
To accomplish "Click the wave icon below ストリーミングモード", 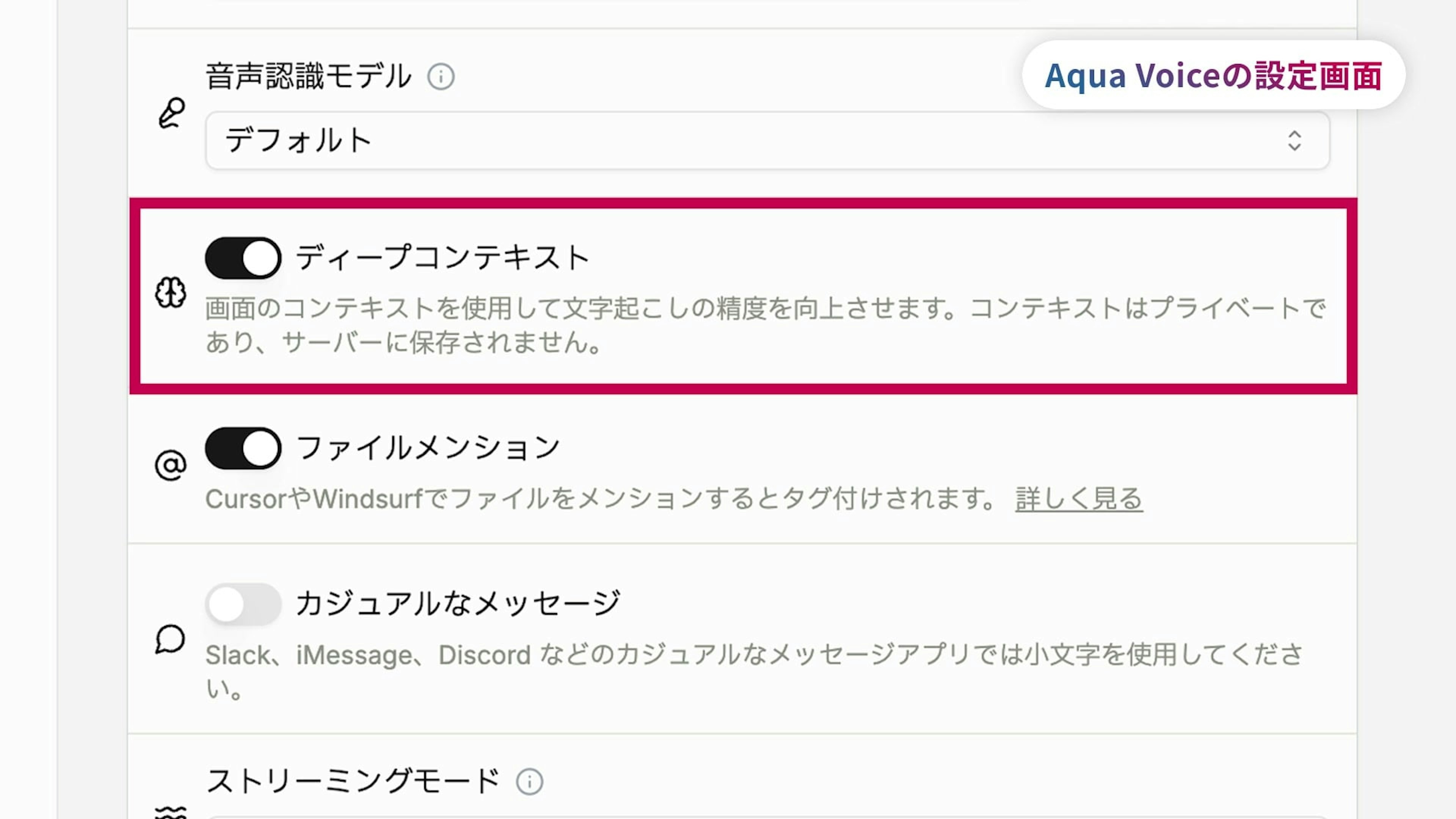I will (x=170, y=813).
